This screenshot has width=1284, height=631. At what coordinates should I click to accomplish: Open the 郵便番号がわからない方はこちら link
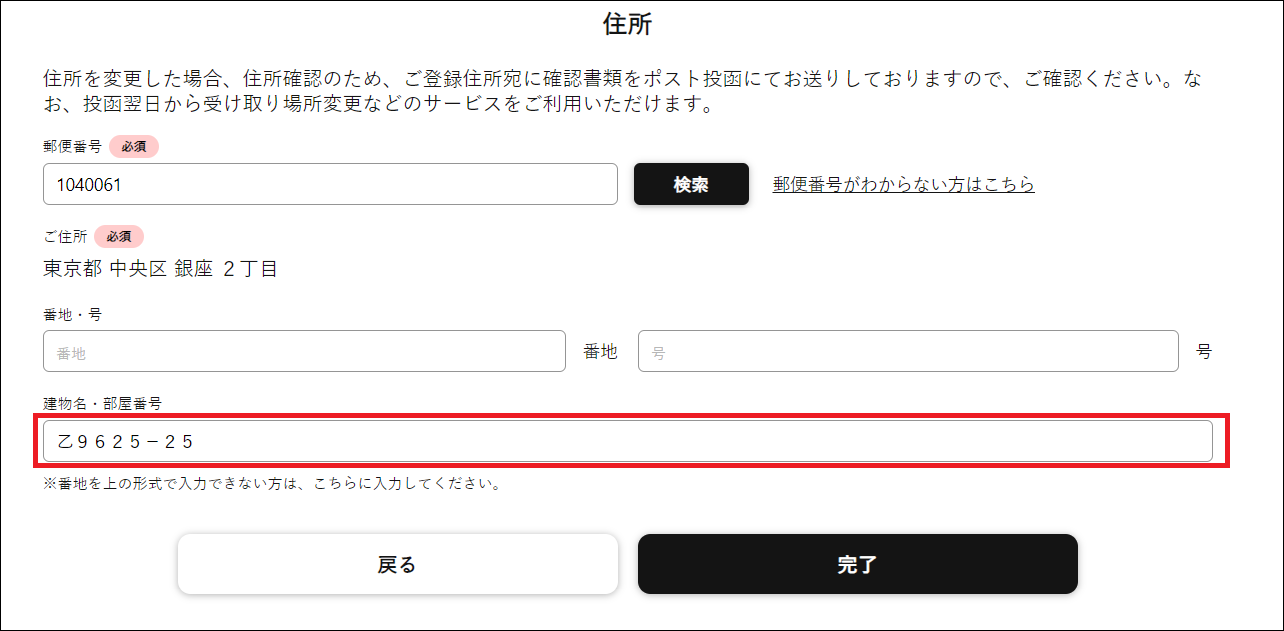pyautogui.click(x=901, y=184)
